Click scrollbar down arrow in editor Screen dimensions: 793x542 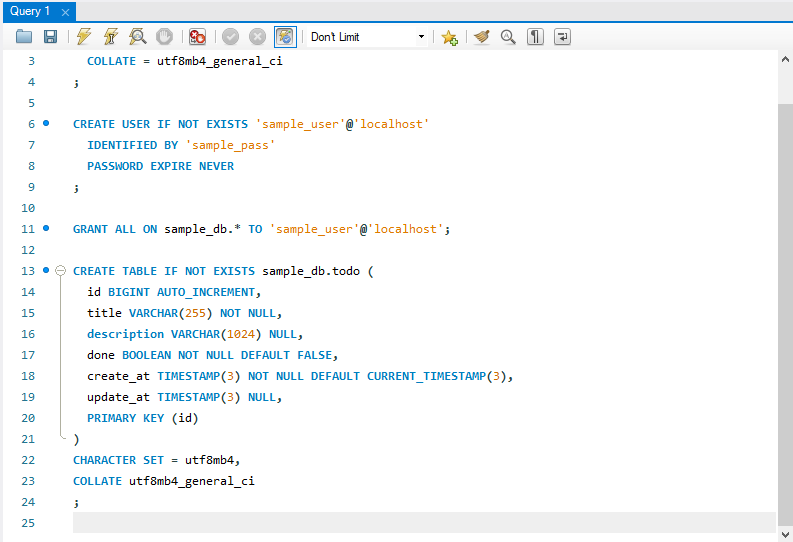(785, 534)
